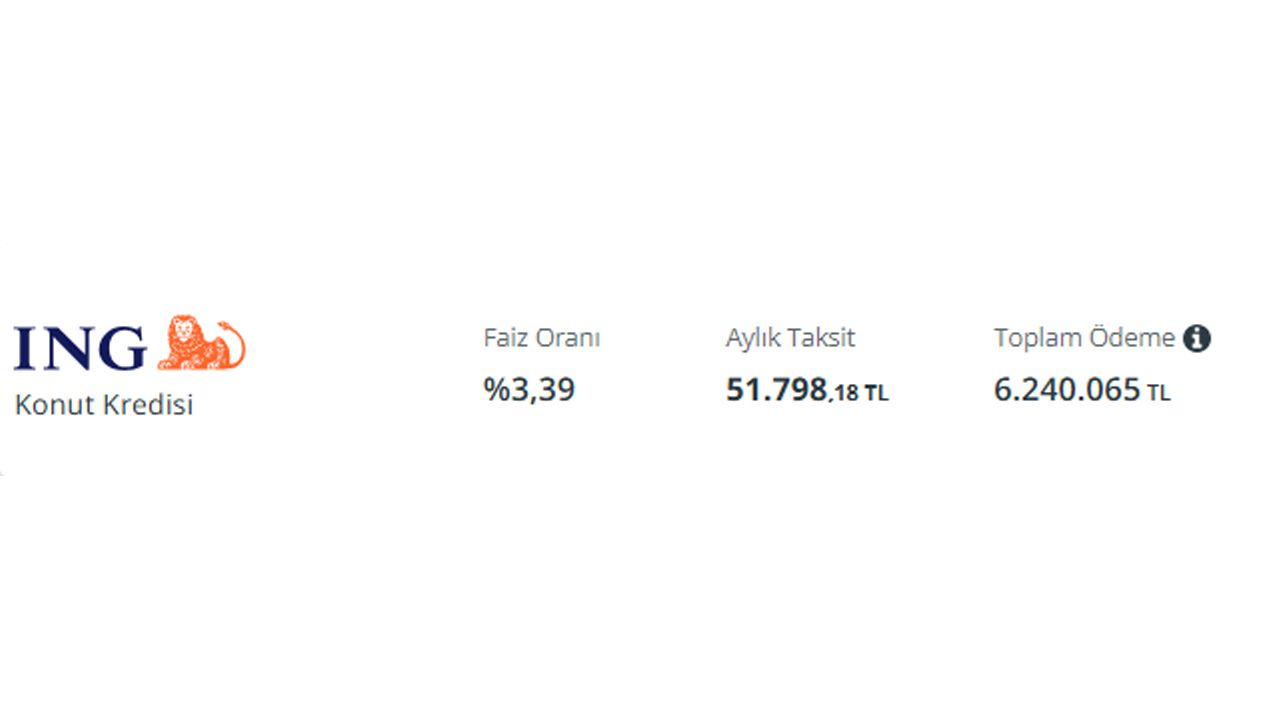Click the %3,39 interest rate value
This screenshot has width=1280, height=720.
coord(529,389)
